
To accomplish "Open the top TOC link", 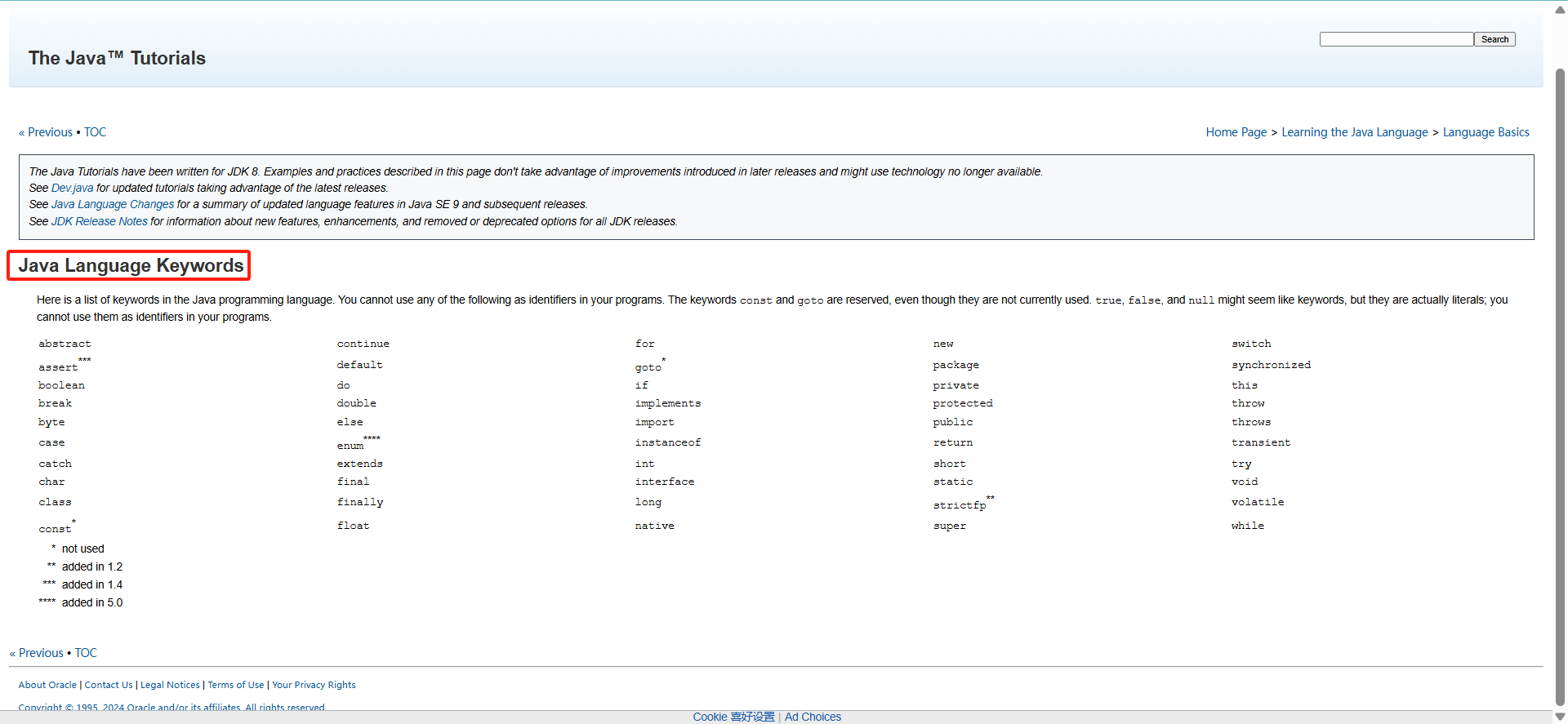I will point(95,132).
